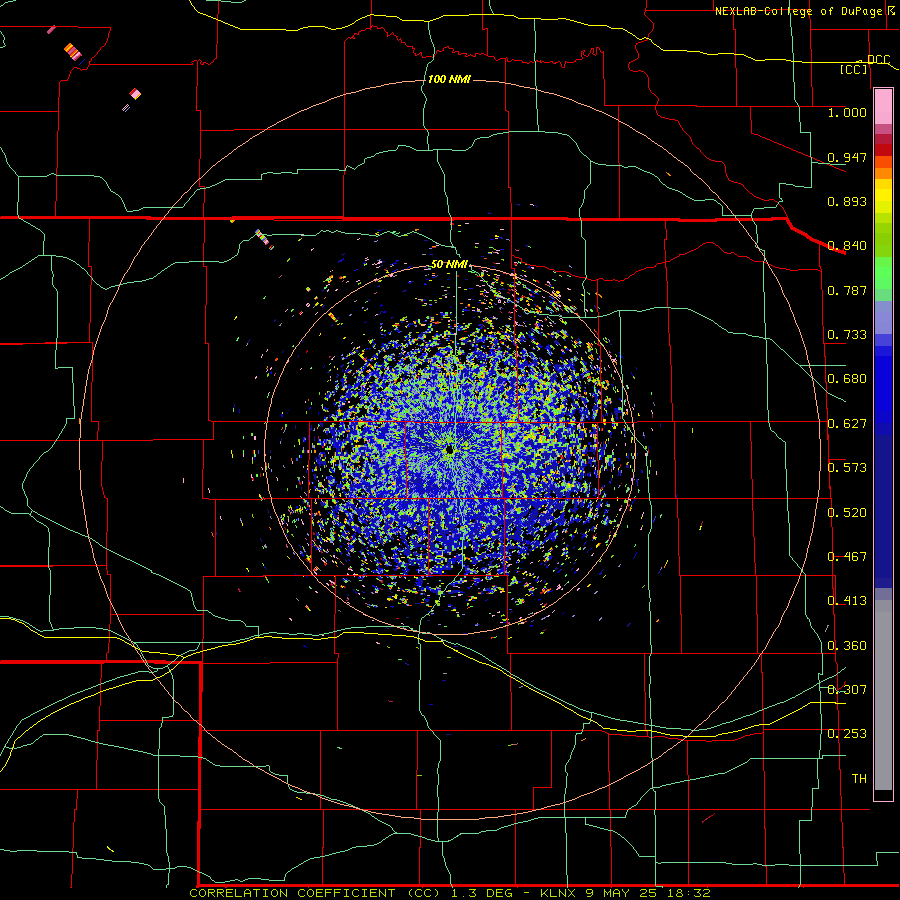This screenshot has height=900, width=900.
Task: Select the 0.680 scale value
Action: tap(847, 378)
